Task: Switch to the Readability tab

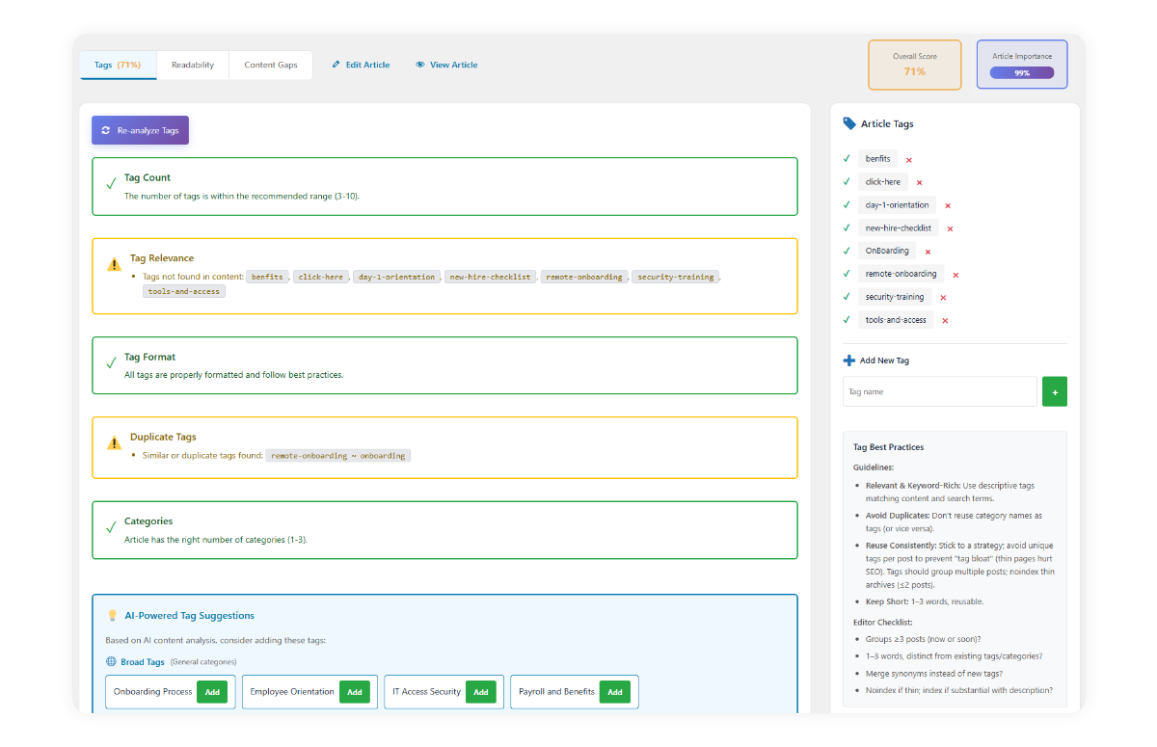Action: click(192, 65)
